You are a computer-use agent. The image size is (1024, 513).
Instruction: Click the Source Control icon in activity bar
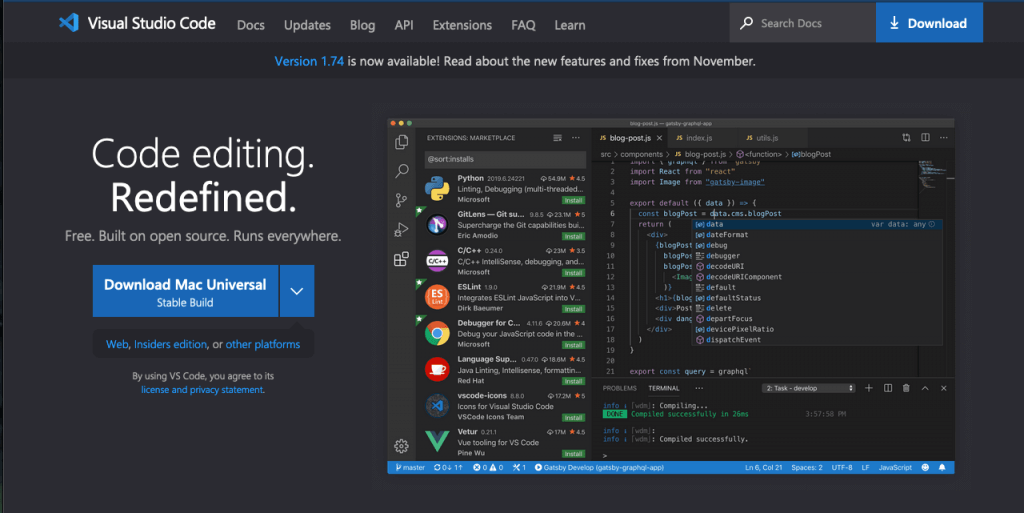coord(402,200)
